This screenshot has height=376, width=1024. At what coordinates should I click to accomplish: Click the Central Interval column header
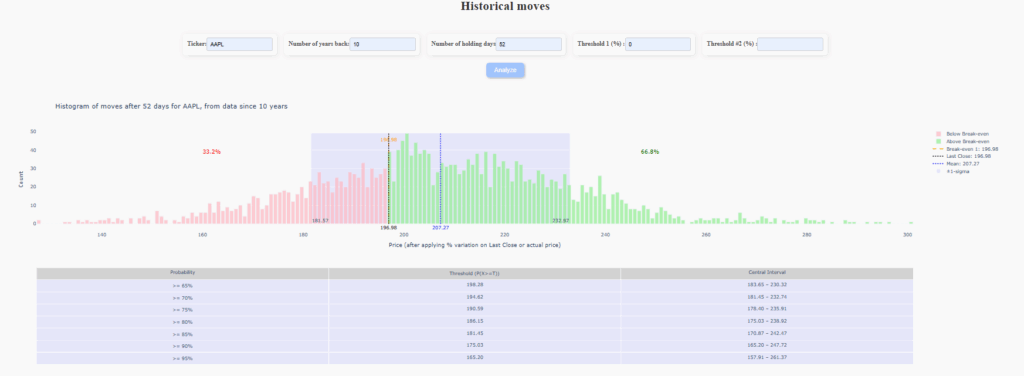pos(767,272)
